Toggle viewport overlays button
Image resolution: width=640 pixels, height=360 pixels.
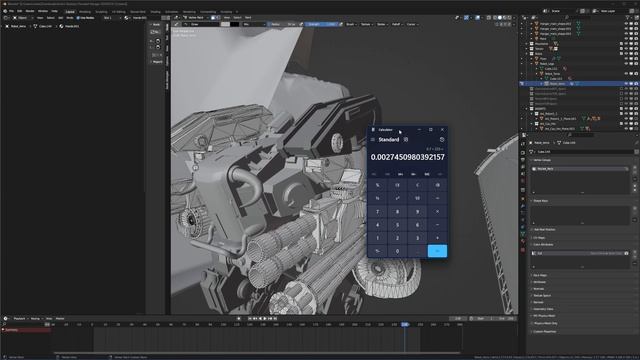coord(478,18)
